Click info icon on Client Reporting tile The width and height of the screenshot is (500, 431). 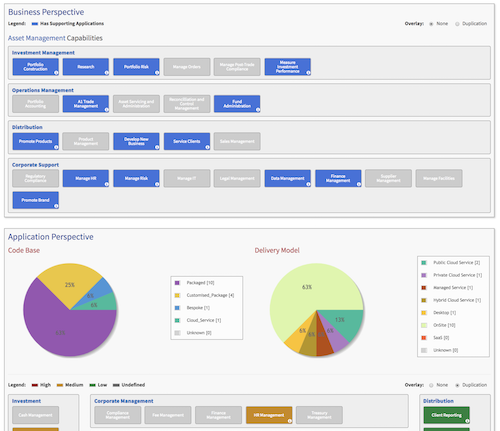(x=467, y=421)
